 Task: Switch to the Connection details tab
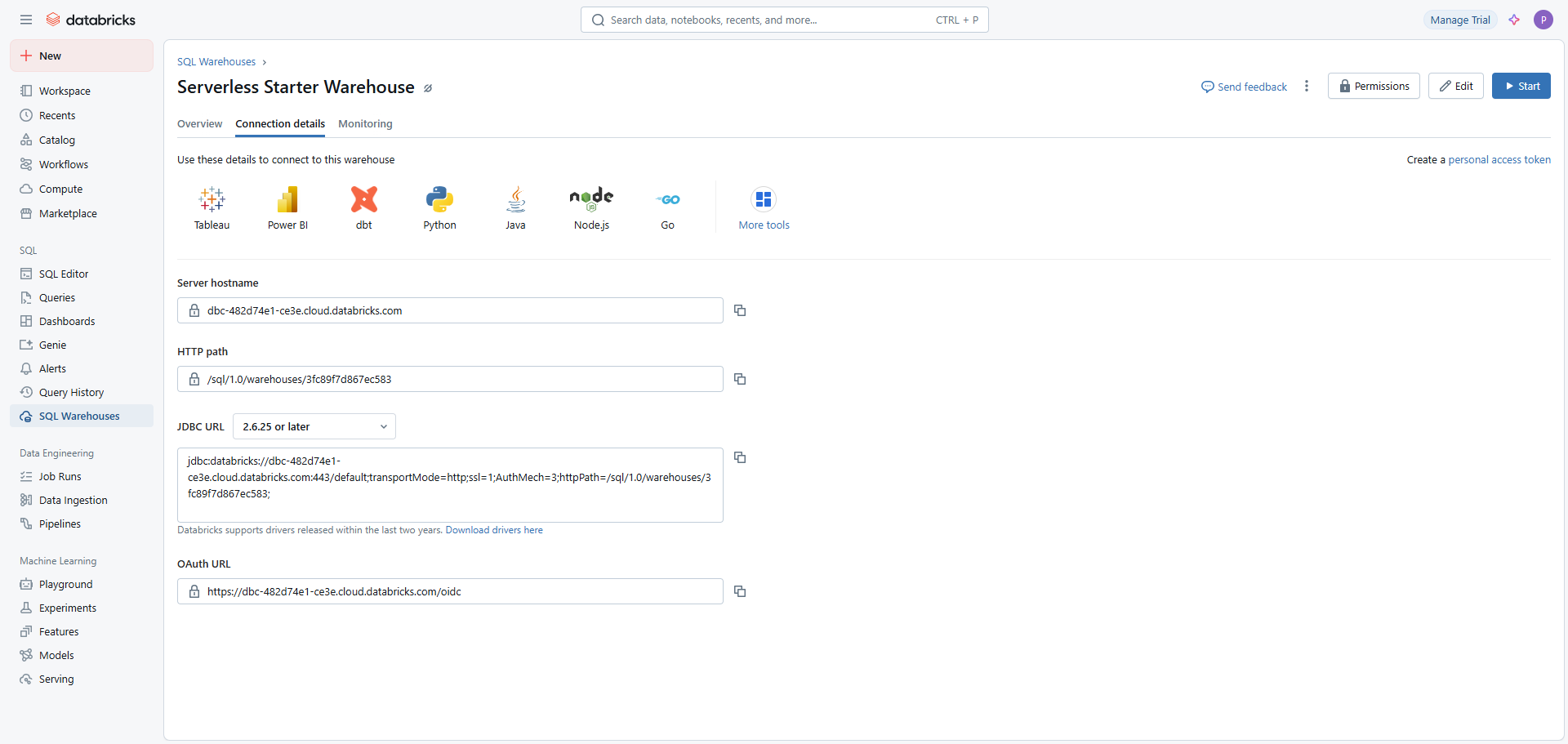[x=280, y=124]
